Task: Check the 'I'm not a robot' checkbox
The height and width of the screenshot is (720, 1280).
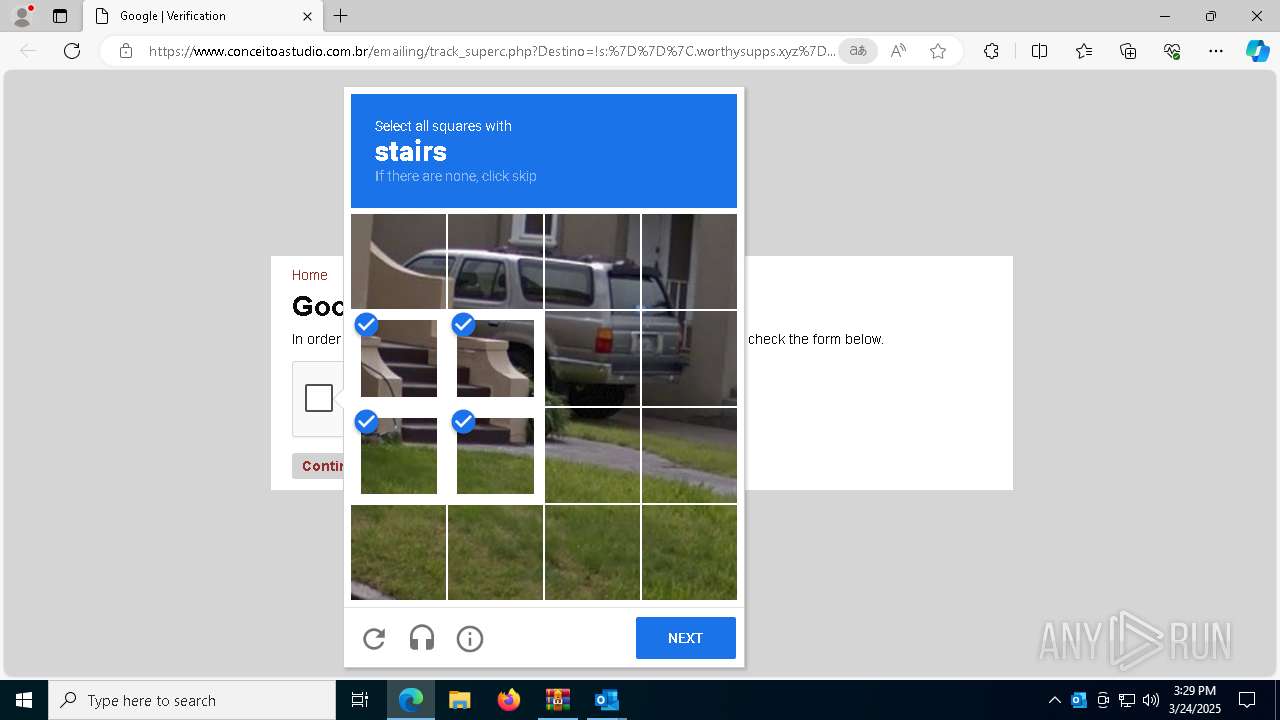Action: [319, 398]
